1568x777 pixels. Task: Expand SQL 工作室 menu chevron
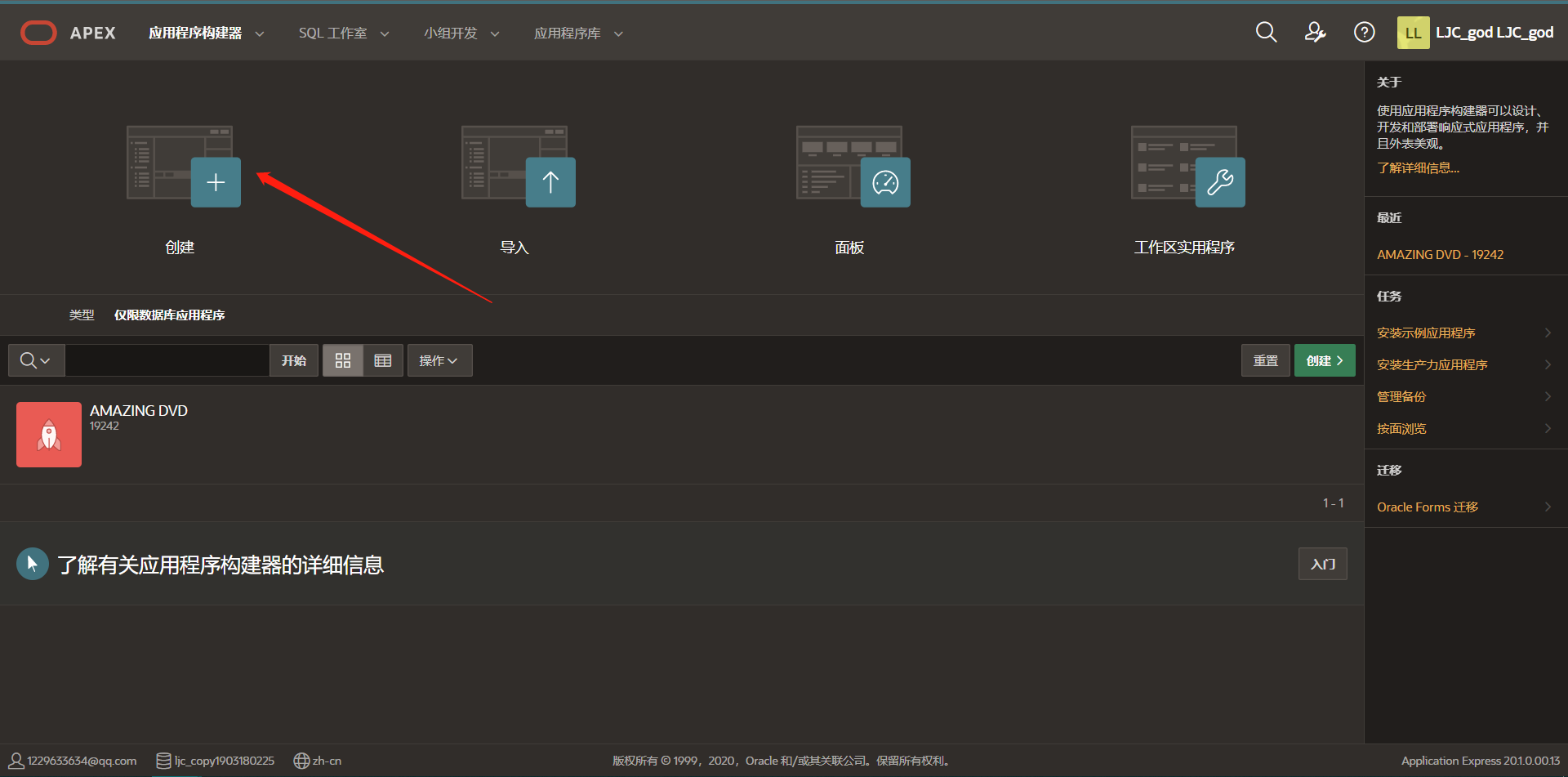(x=385, y=33)
